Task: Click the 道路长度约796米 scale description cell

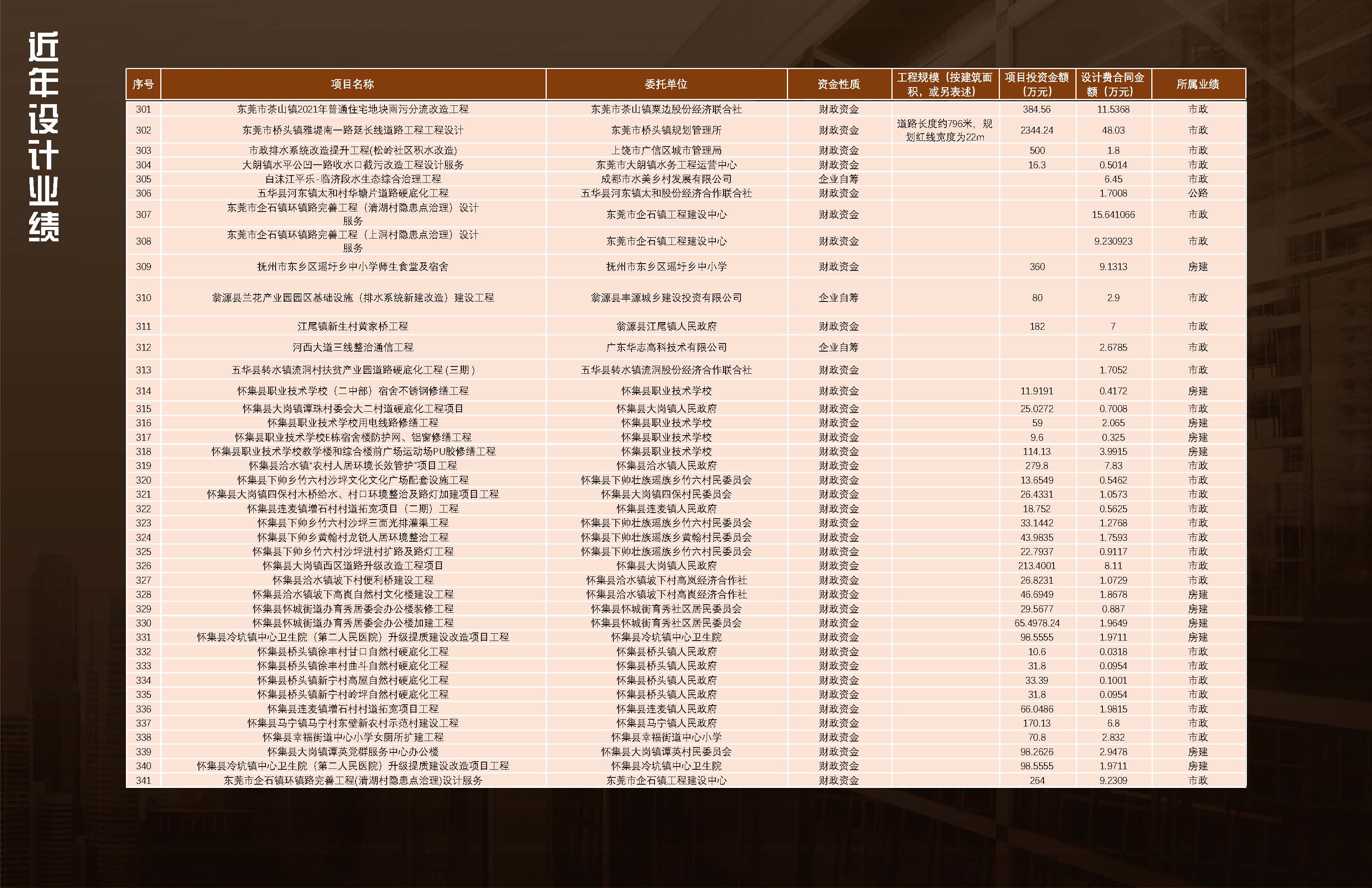Action: (944, 130)
